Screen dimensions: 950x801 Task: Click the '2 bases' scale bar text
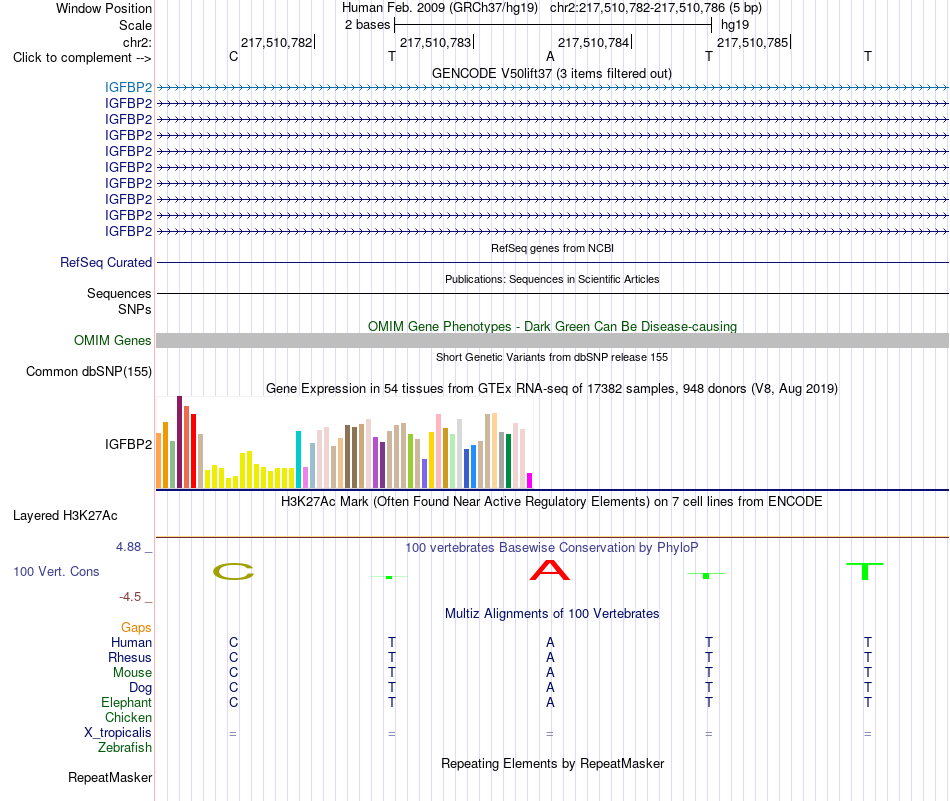[367, 25]
